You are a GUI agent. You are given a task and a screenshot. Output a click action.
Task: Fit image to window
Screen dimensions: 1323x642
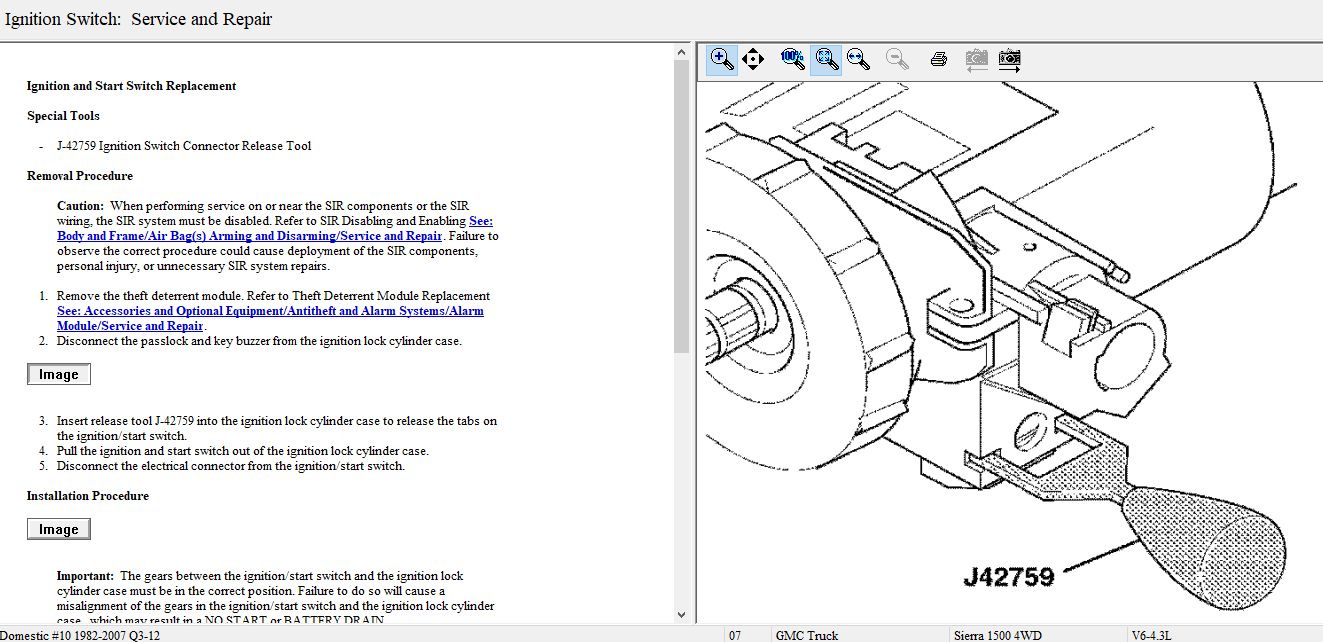click(826, 59)
